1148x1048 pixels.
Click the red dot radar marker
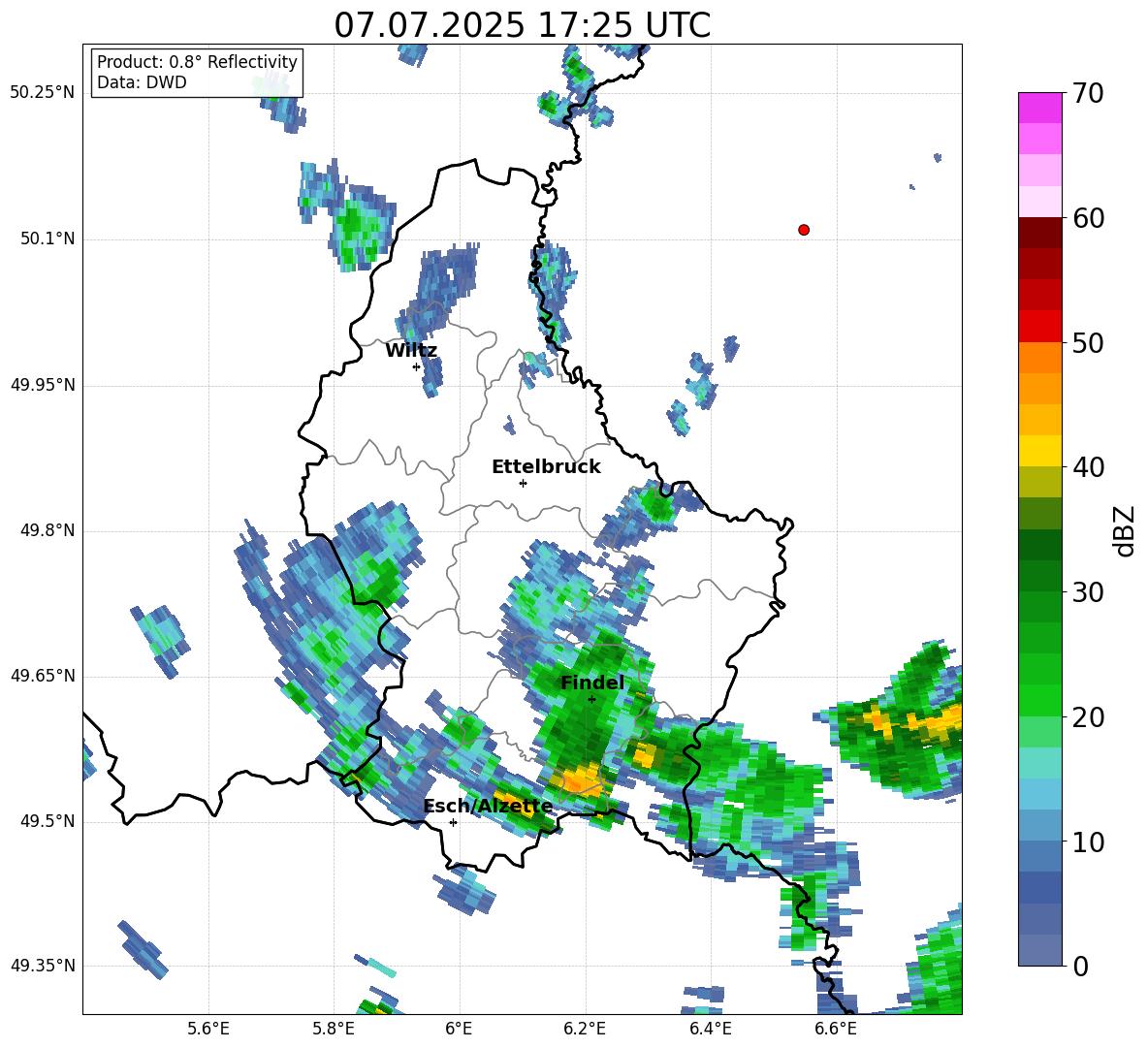(804, 230)
